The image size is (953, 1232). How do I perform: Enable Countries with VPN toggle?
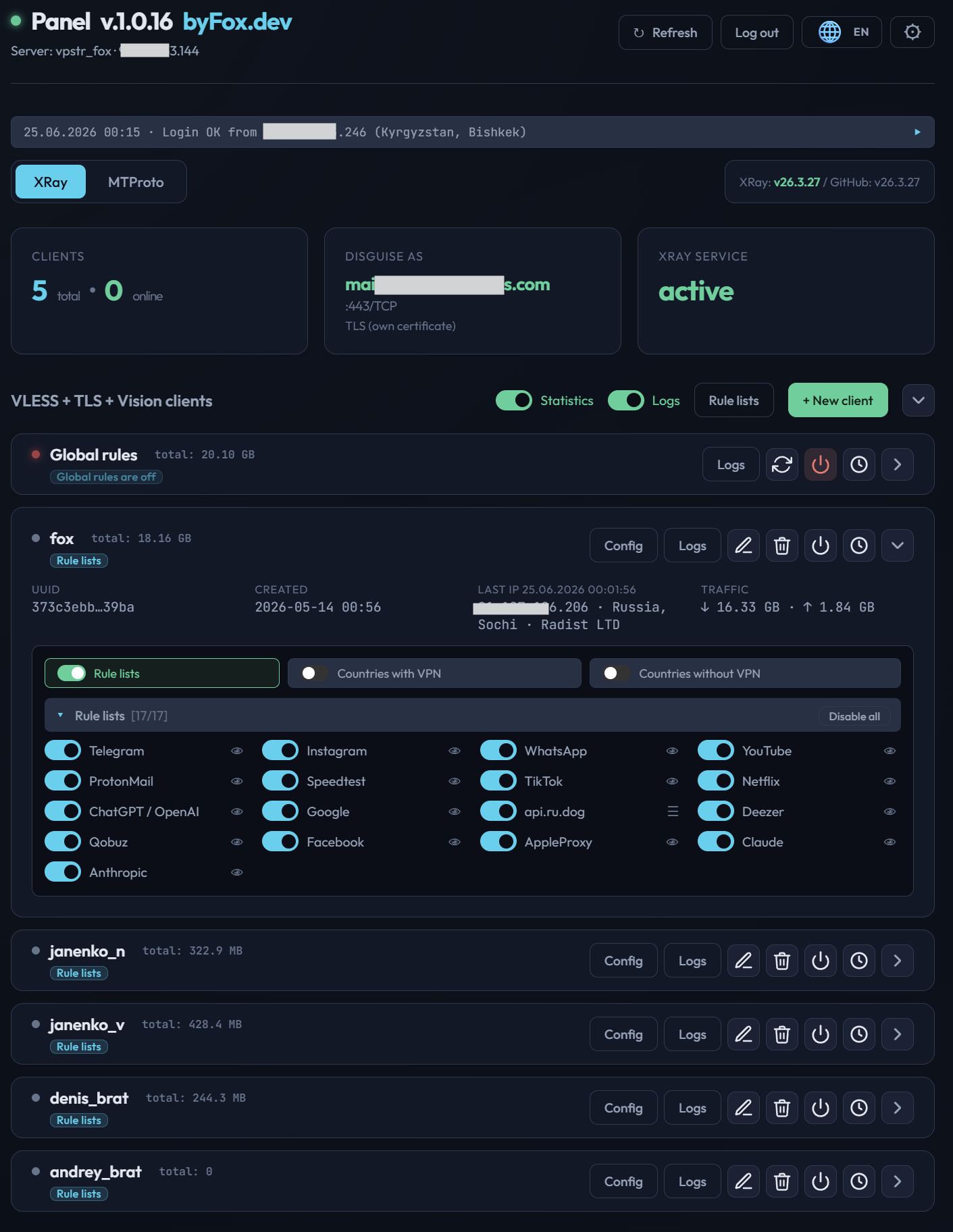tap(314, 673)
